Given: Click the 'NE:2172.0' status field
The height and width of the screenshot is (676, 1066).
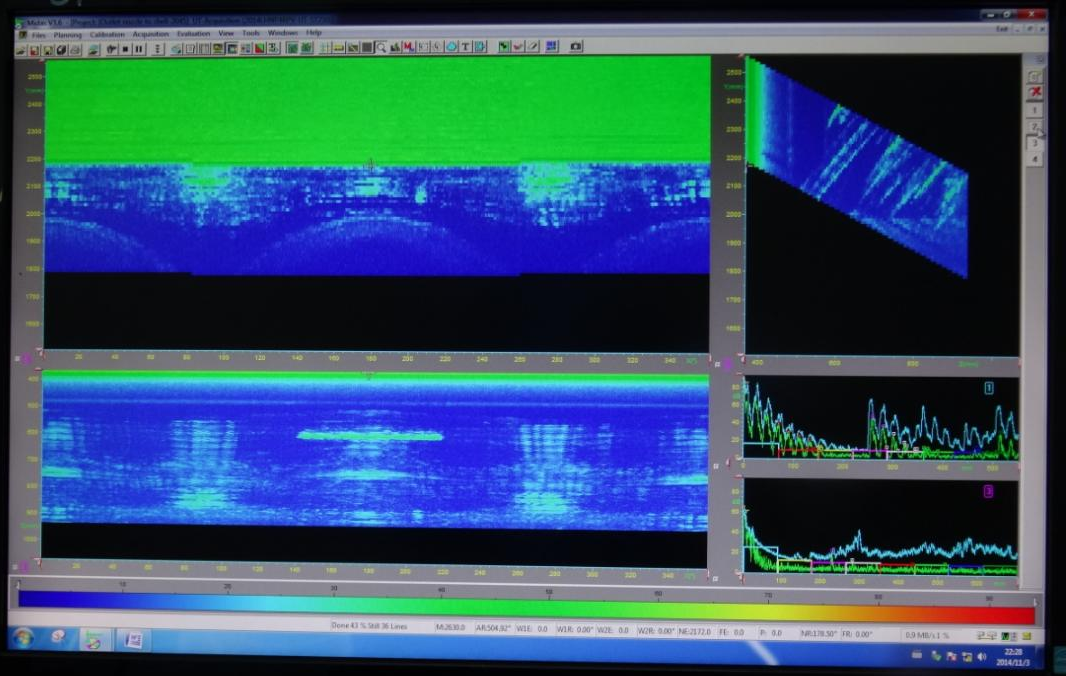Looking at the screenshot, I should click(694, 632).
